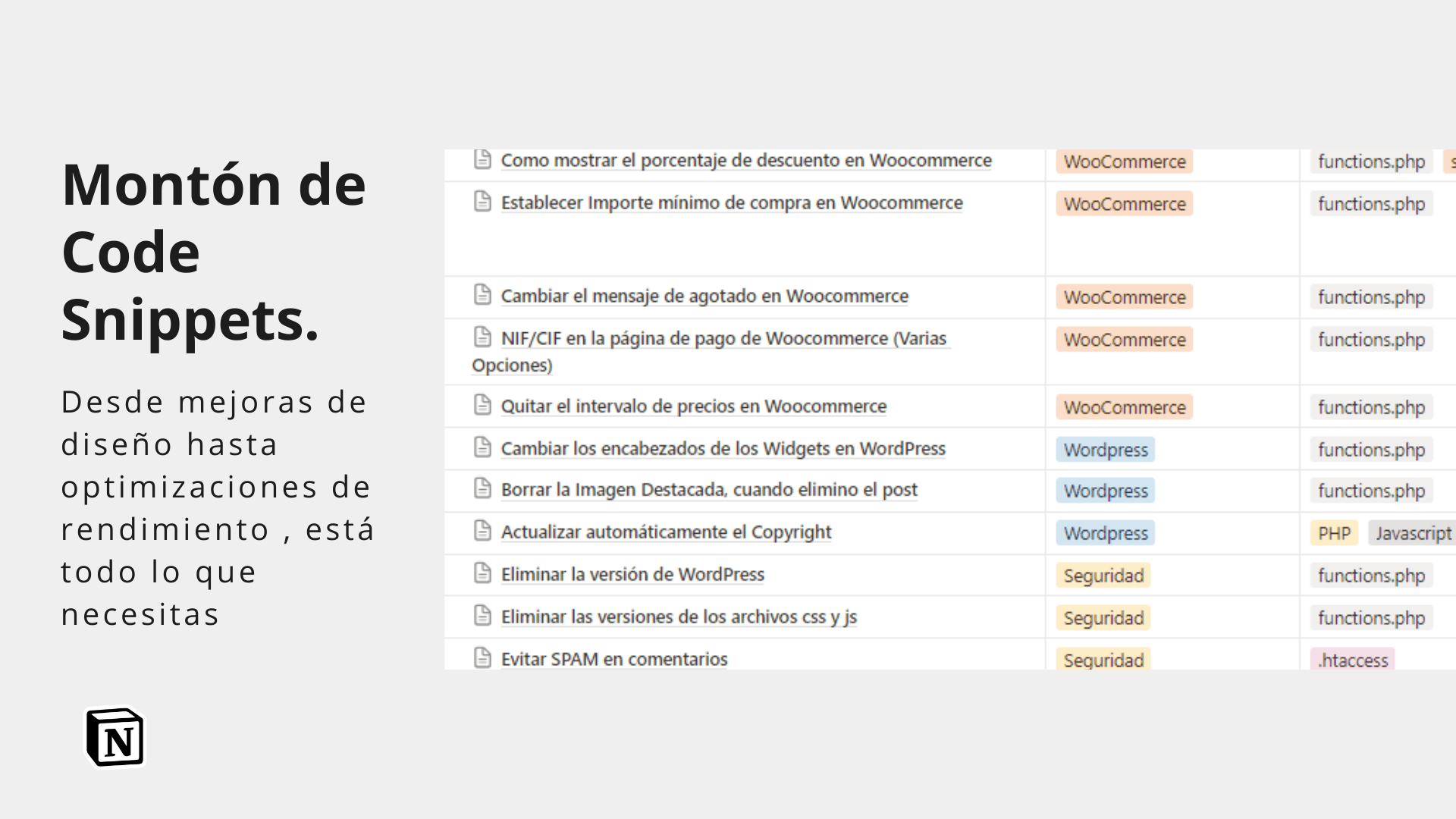This screenshot has height=819, width=1456.
Task: Click the document icon next to "Establecer Importe mínimo de compra"
Action: pyautogui.click(x=483, y=202)
